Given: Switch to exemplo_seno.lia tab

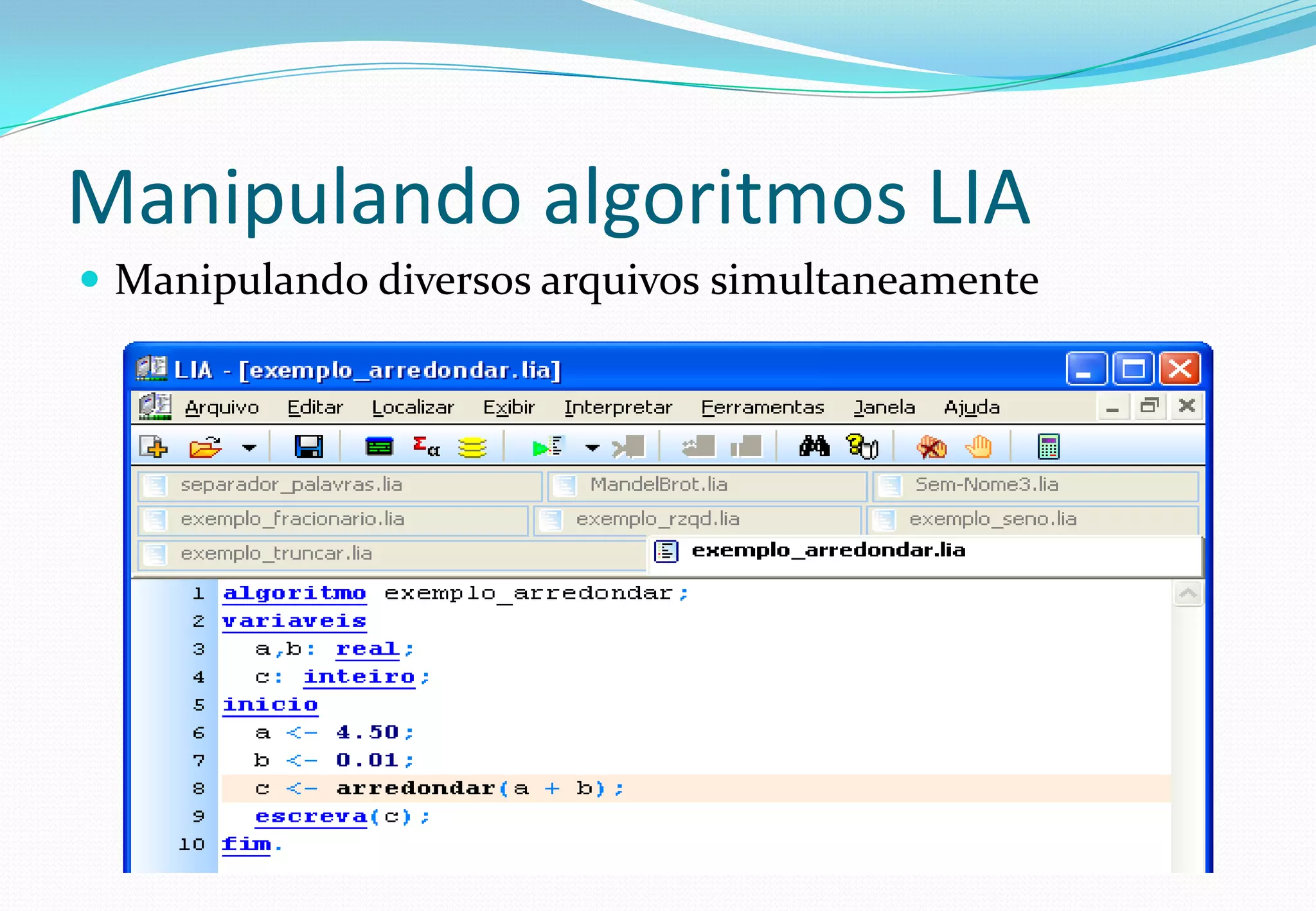Looking at the screenshot, I should pyautogui.click(x=1033, y=520).
